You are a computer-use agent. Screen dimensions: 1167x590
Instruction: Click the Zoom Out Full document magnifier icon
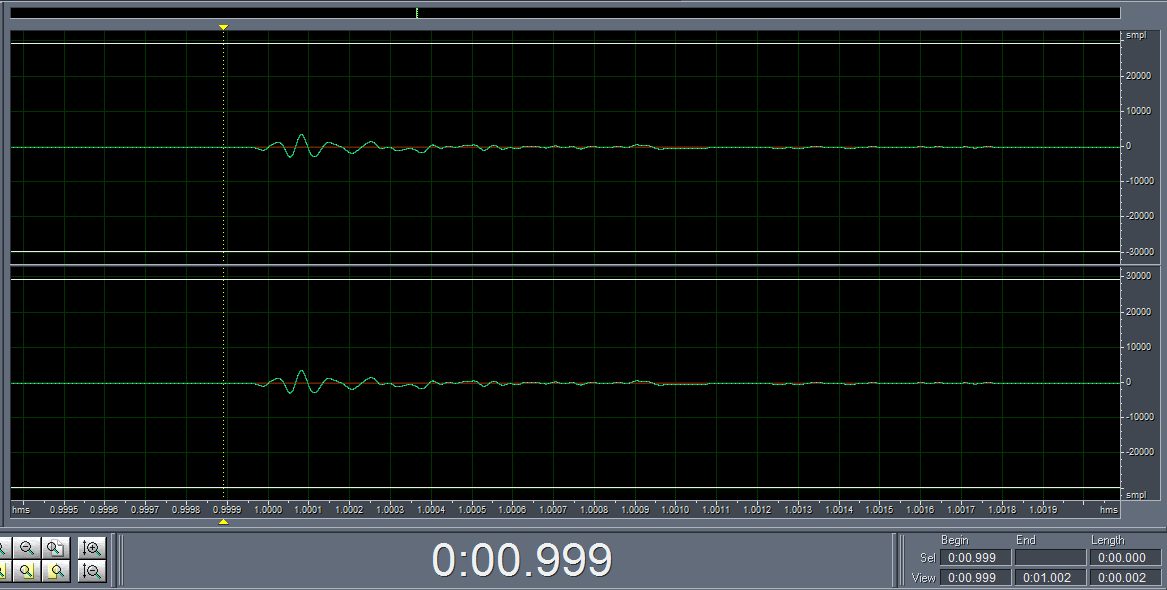[55, 548]
